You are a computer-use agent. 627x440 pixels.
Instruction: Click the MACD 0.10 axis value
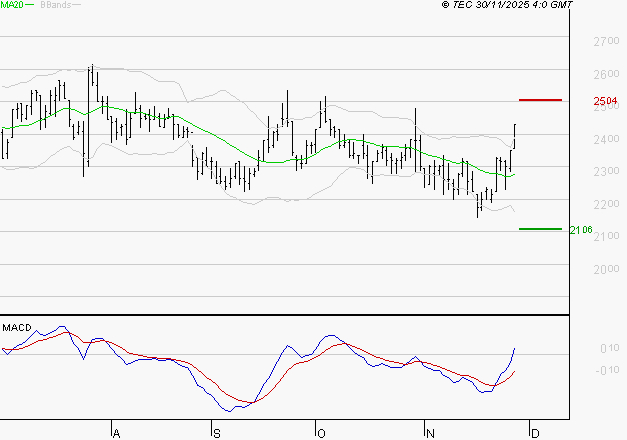pyautogui.click(x=609, y=348)
